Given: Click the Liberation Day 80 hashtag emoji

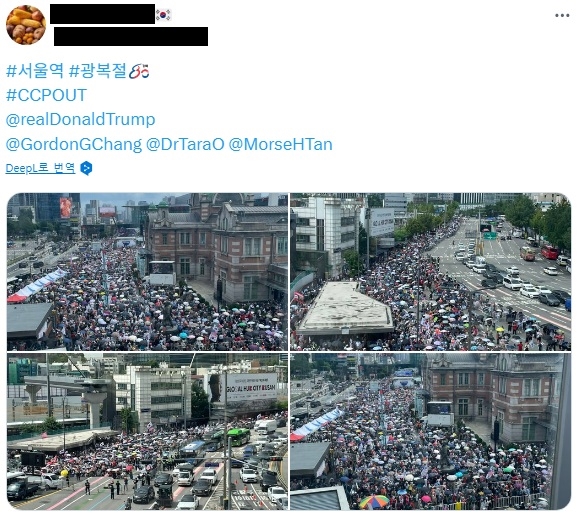Looking at the screenshot, I should [x=139, y=71].
